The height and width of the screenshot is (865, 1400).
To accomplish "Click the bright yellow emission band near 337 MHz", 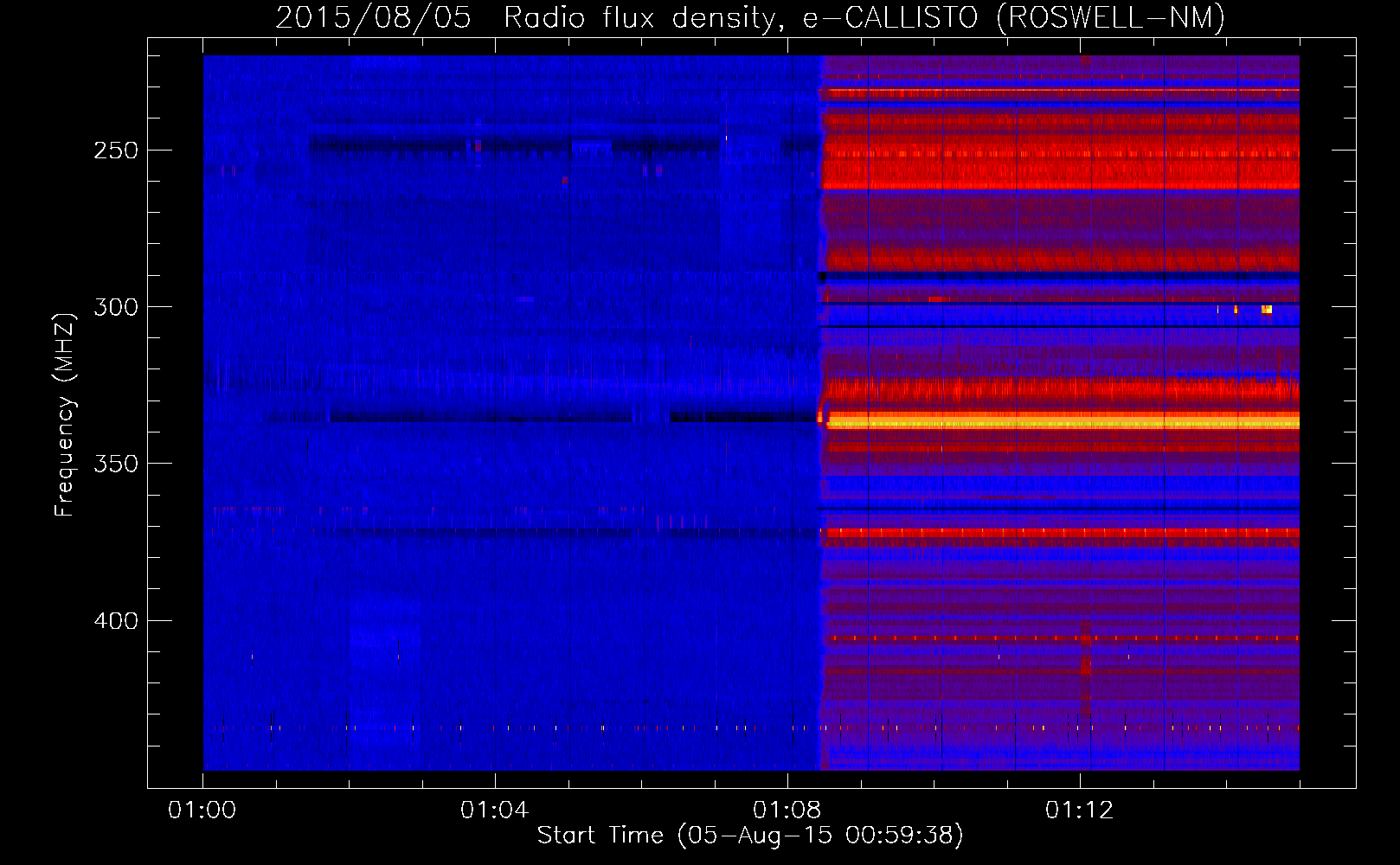I will click(1063, 421).
